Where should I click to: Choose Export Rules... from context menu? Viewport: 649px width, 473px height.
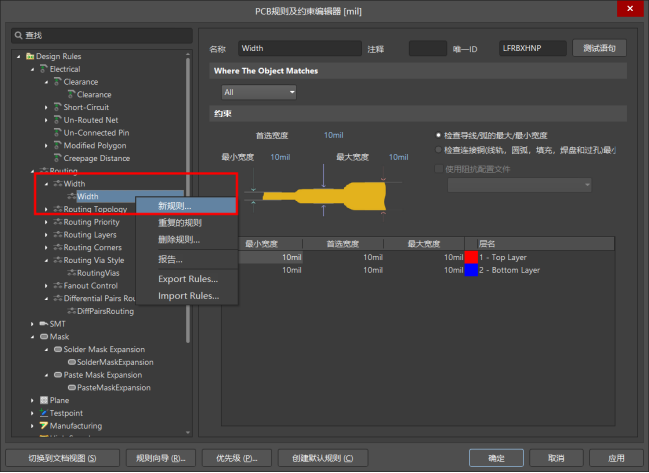point(188,278)
